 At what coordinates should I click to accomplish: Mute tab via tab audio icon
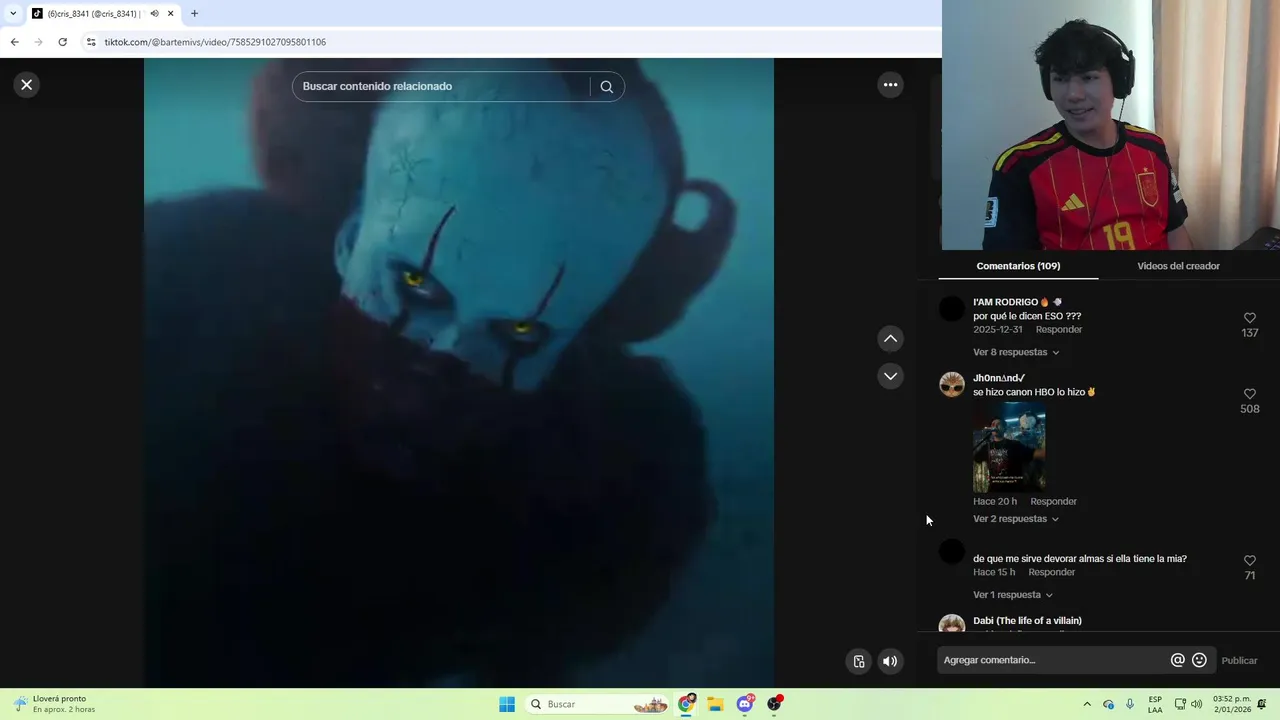(154, 14)
